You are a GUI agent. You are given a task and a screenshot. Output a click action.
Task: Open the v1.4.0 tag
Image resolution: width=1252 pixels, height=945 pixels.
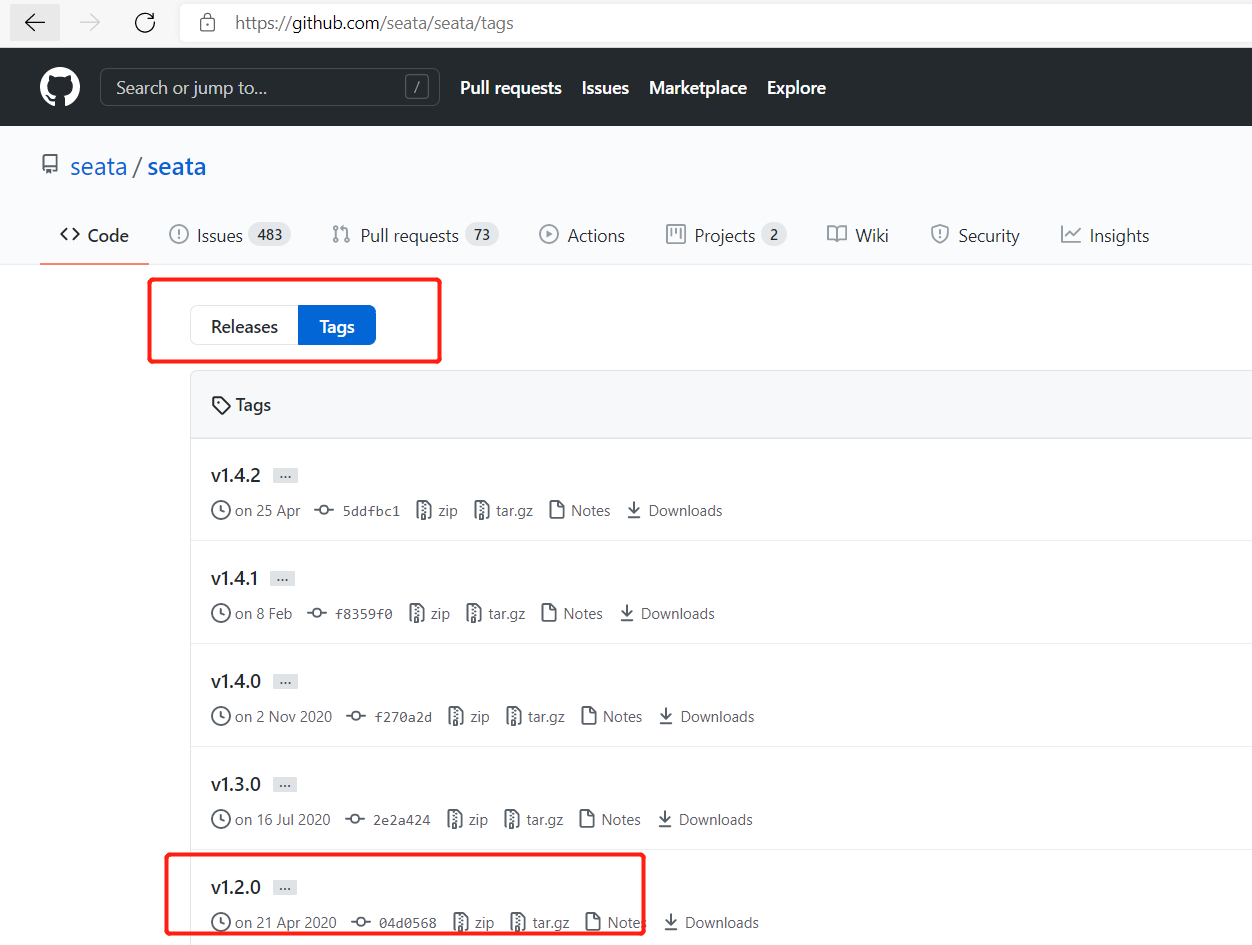tap(236, 681)
